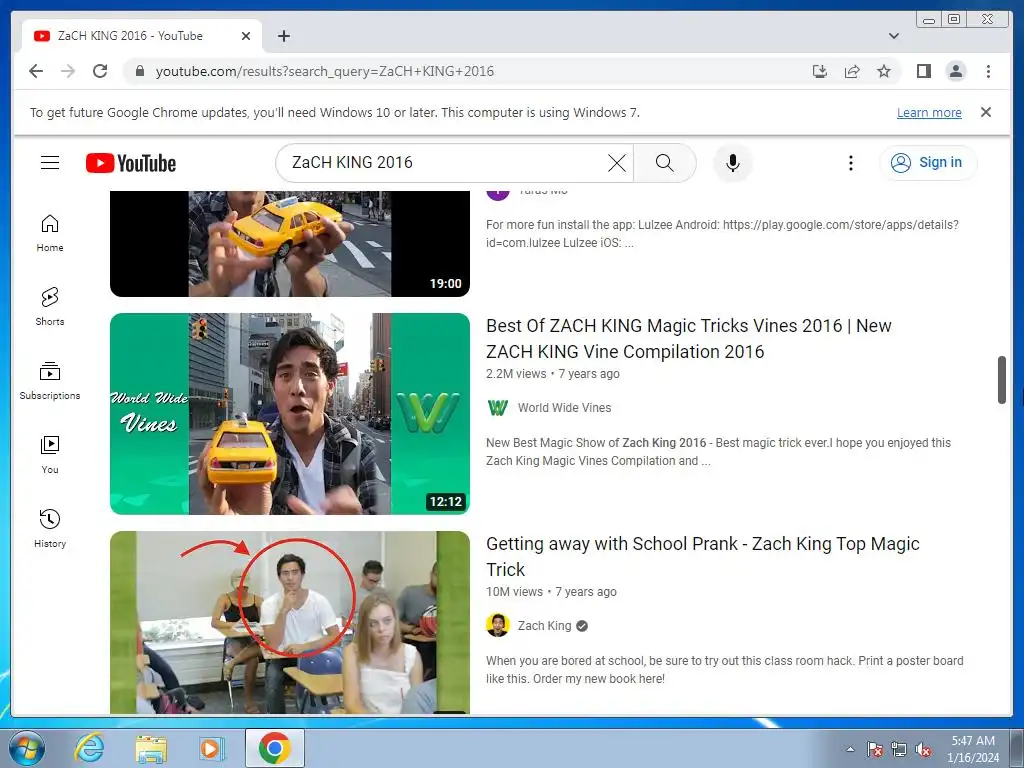This screenshot has width=1024, height=768.
Task: Click the Chrome taskbar button
Action: click(x=275, y=748)
